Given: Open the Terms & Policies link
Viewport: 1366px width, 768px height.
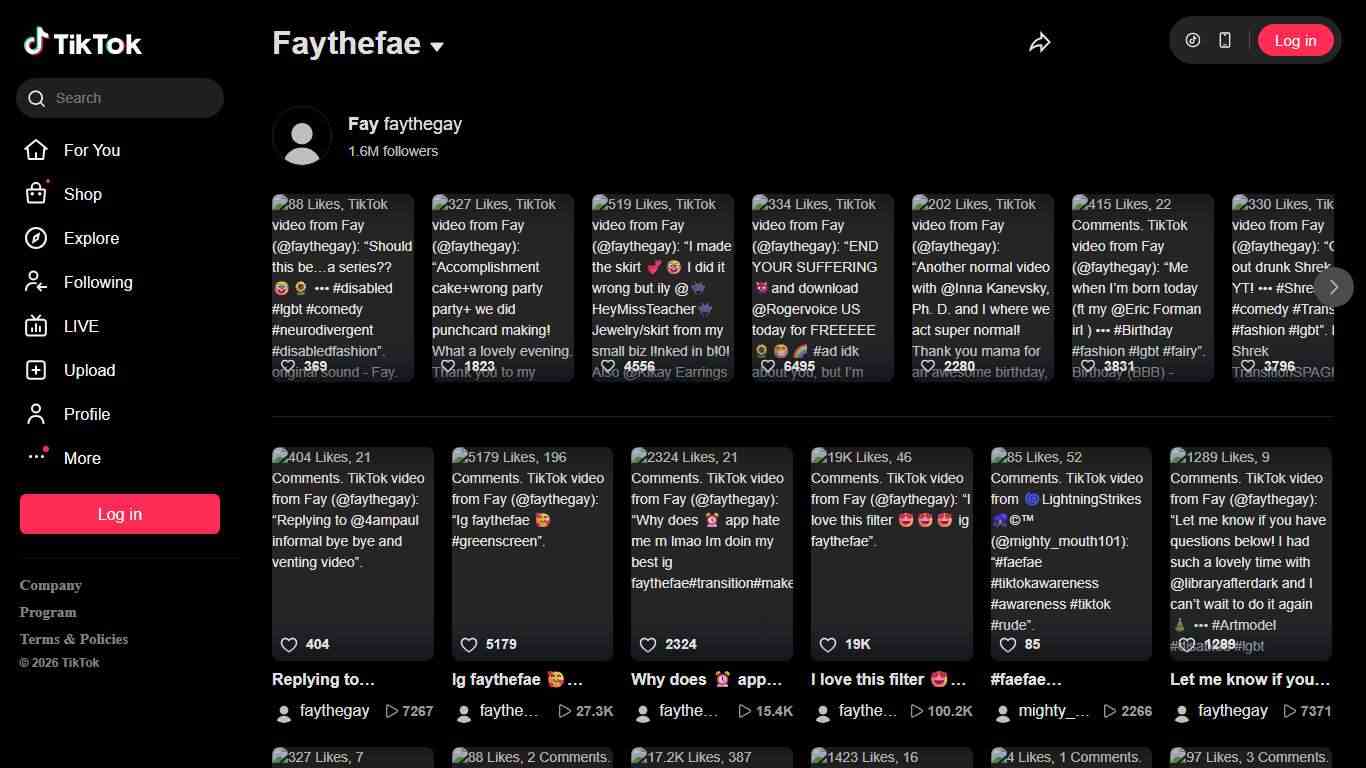Looking at the screenshot, I should pyautogui.click(x=74, y=639).
